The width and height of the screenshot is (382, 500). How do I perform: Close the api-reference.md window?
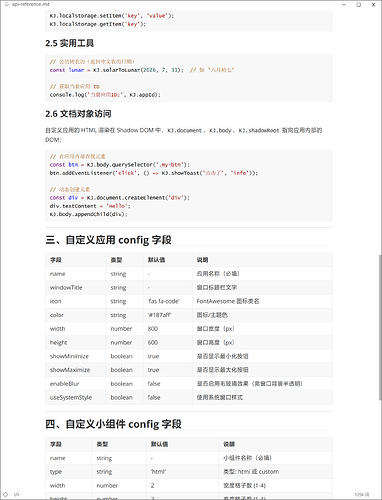374,5
